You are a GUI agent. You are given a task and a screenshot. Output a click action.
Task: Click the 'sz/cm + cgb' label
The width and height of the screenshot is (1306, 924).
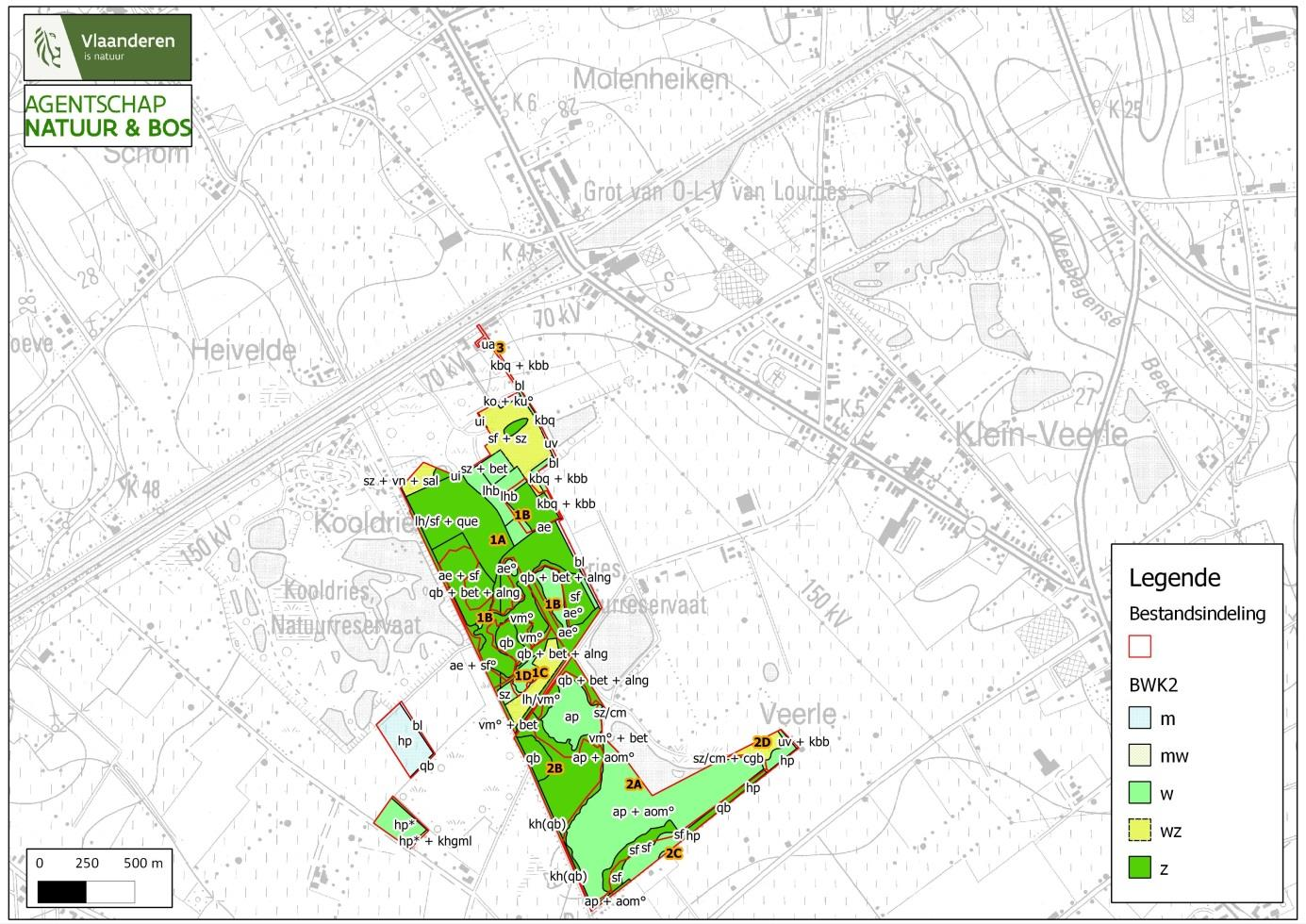click(x=727, y=758)
